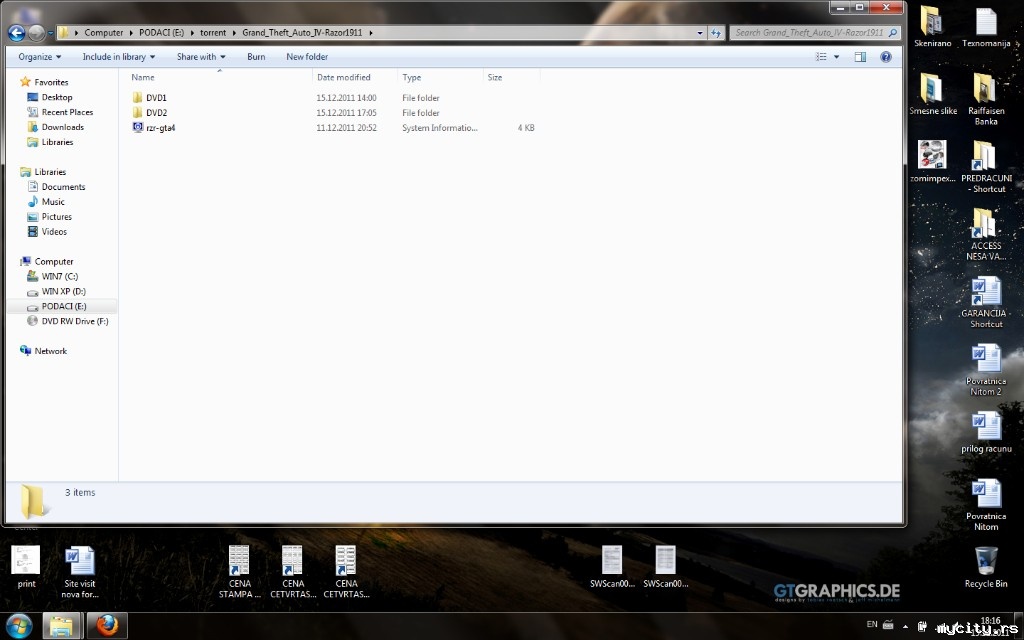Sort by the Size column header
This screenshot has width=1024, height=640.
pos(511,77)
